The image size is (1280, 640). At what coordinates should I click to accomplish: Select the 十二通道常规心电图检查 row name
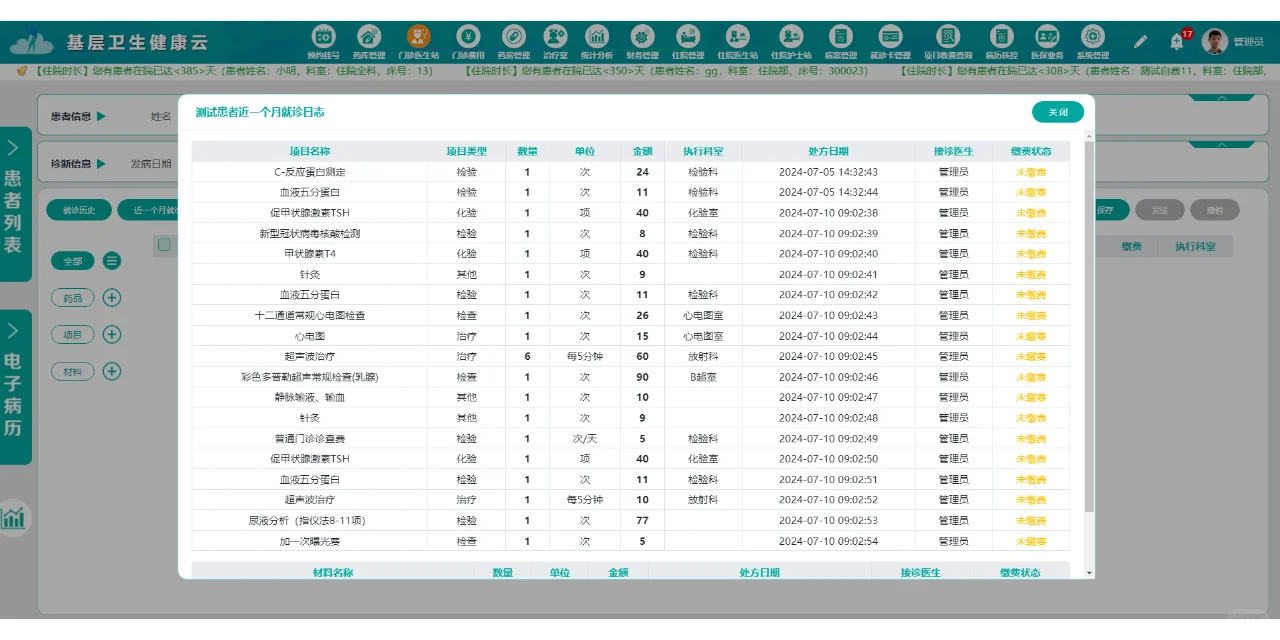point(309,315)
